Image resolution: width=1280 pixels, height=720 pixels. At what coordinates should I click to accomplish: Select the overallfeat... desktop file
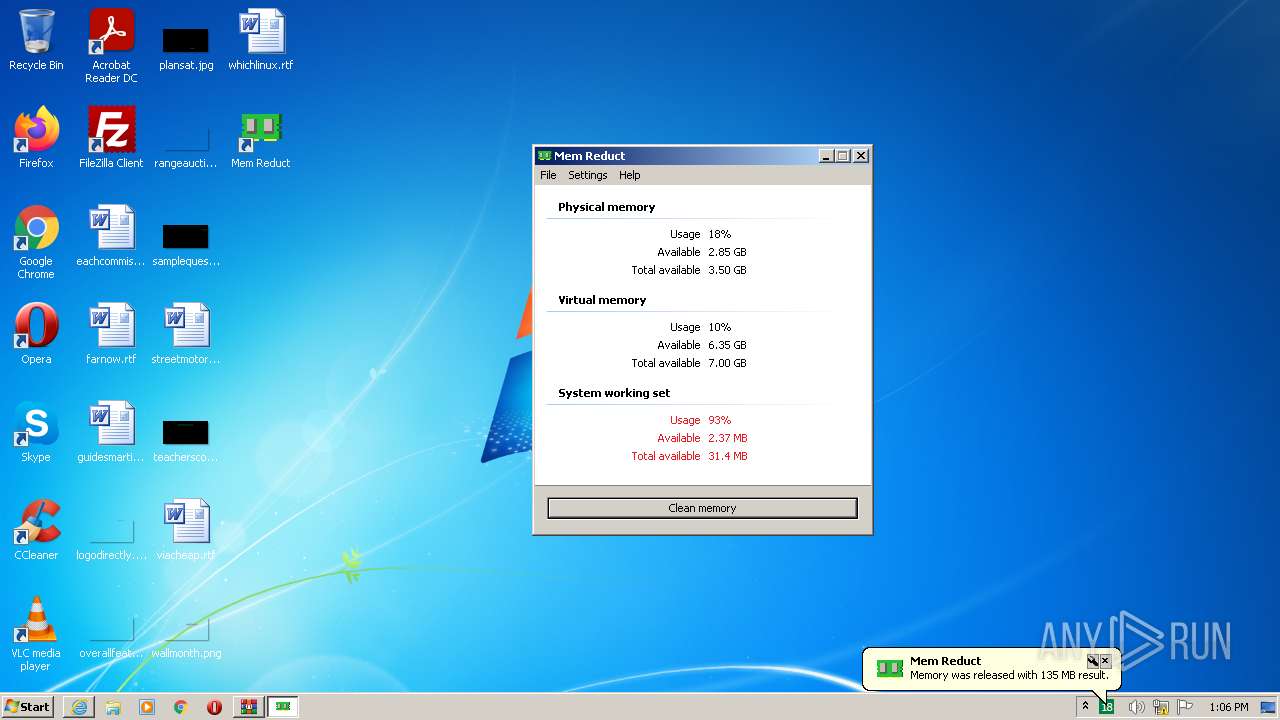pos(111,635)
